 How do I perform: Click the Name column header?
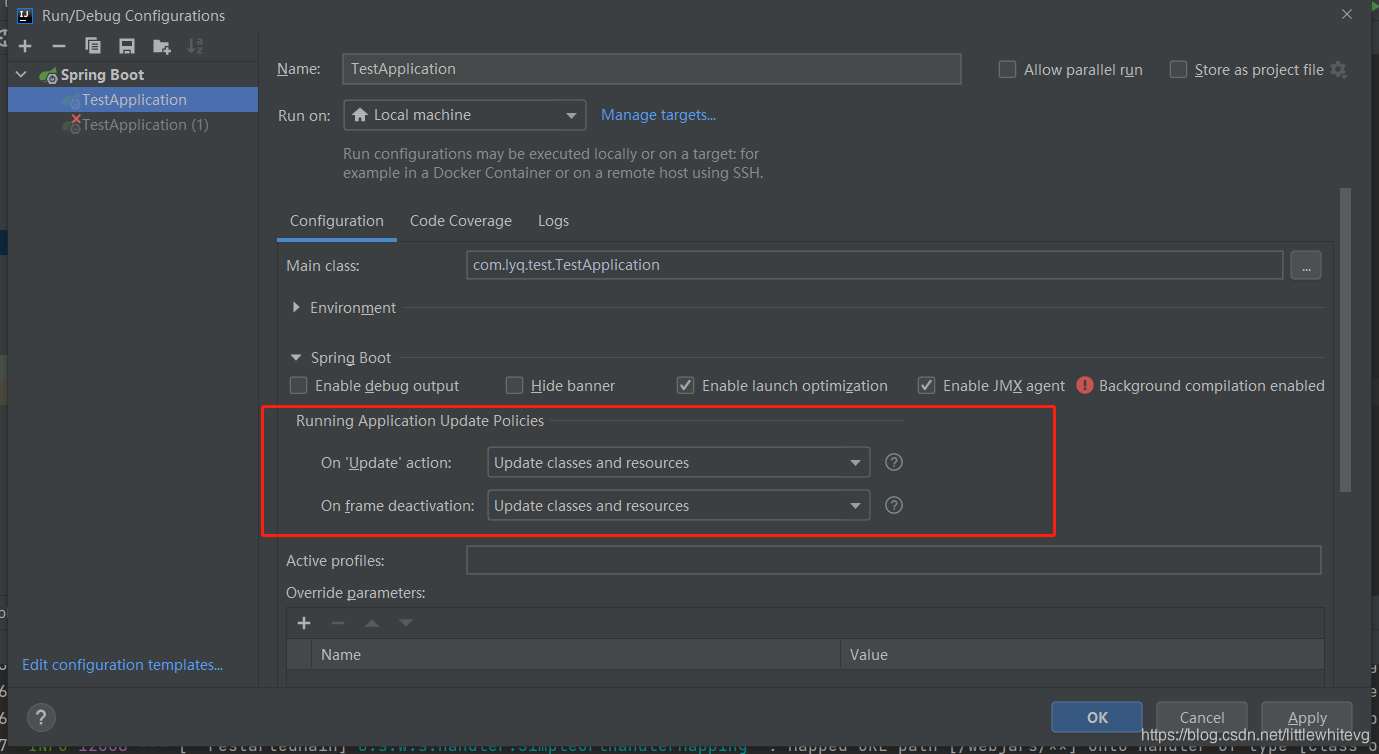click(x=576, y=655)
